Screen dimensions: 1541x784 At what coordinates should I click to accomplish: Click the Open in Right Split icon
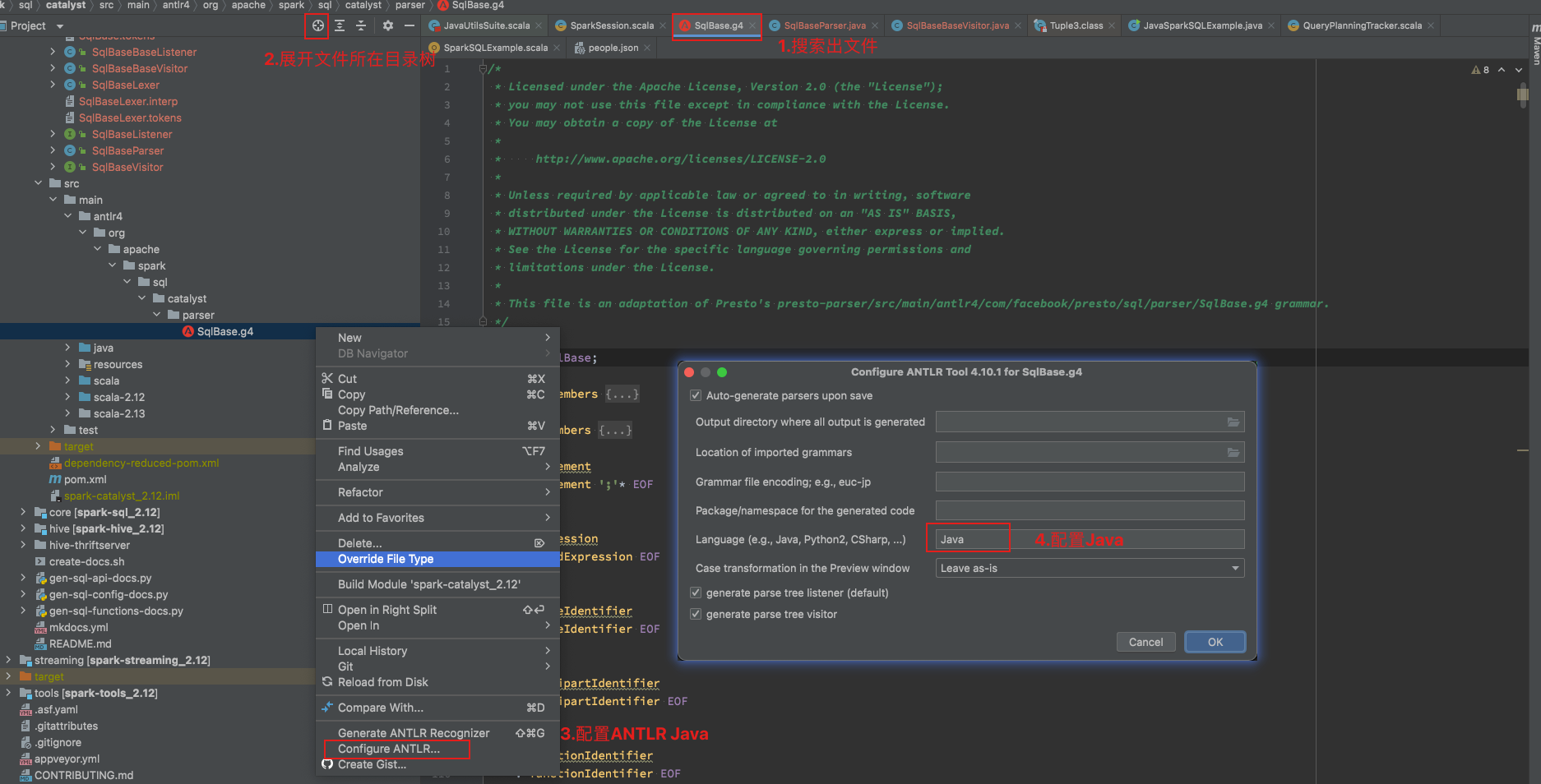tap(327, 610)
